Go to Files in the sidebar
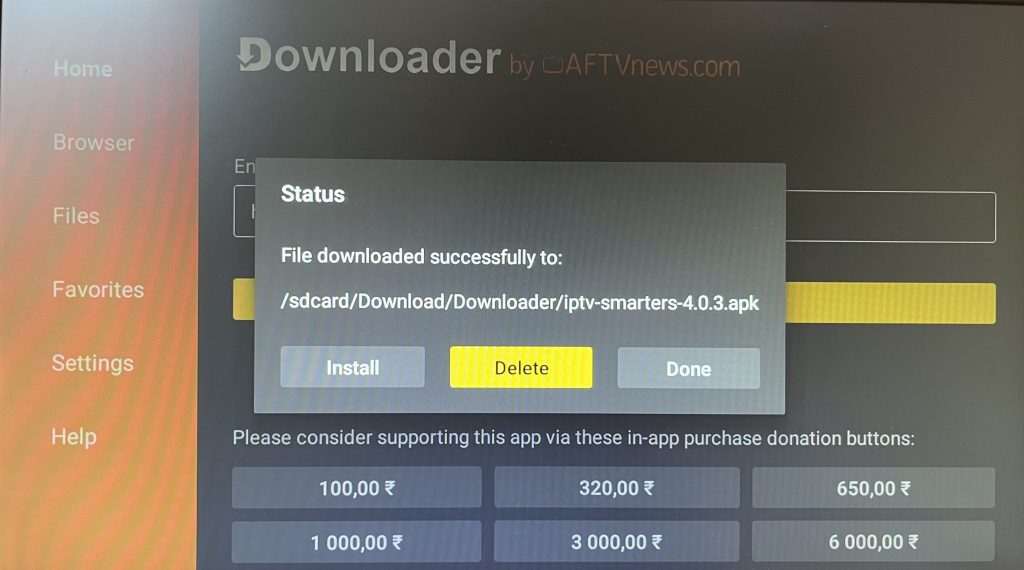This screenshot has width=1024, height=570. tap(76, 215)
